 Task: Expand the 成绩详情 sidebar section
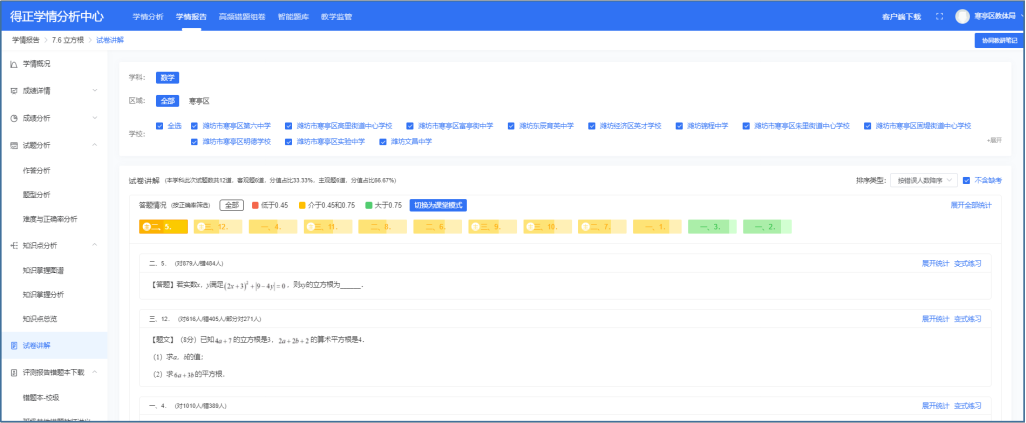point(96,90)
